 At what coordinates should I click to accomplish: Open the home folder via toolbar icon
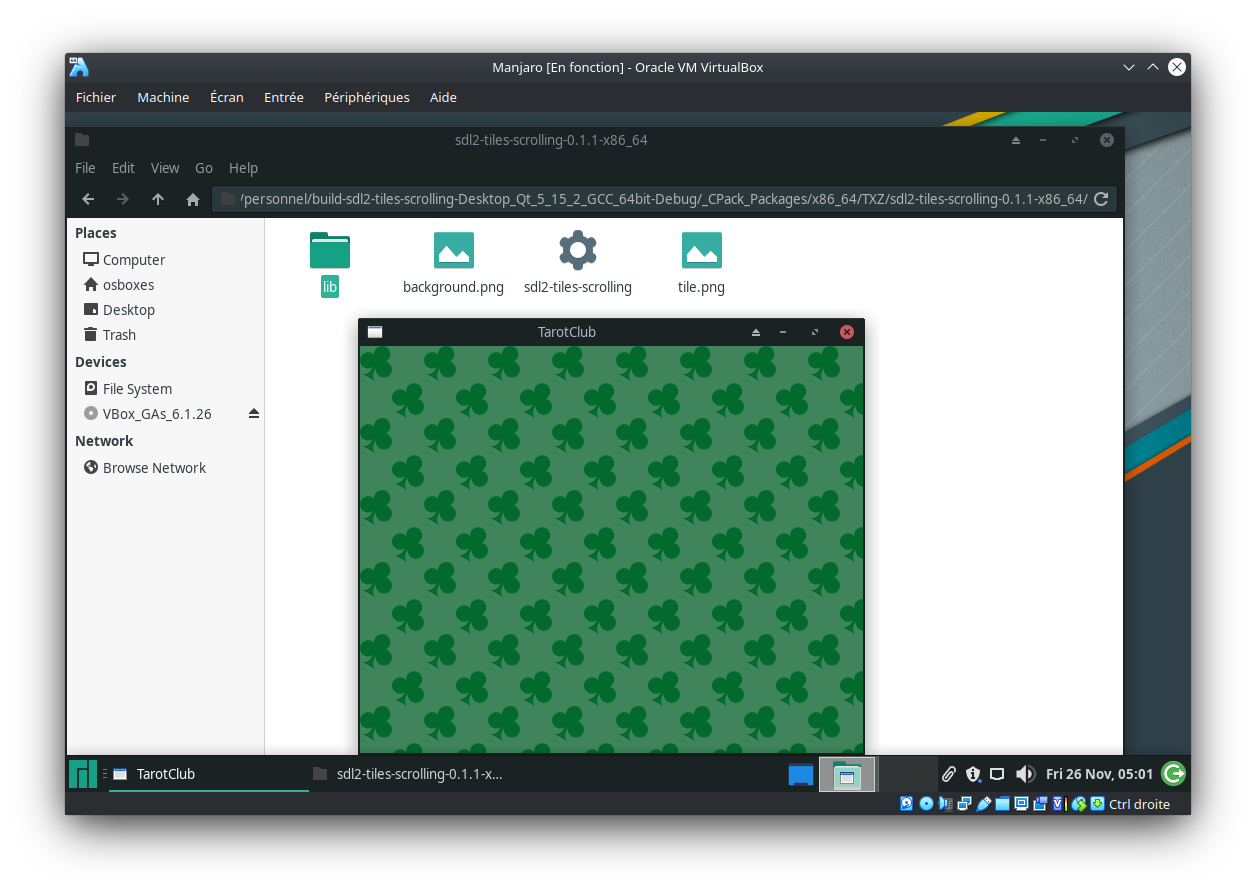(x=193, y=199)
